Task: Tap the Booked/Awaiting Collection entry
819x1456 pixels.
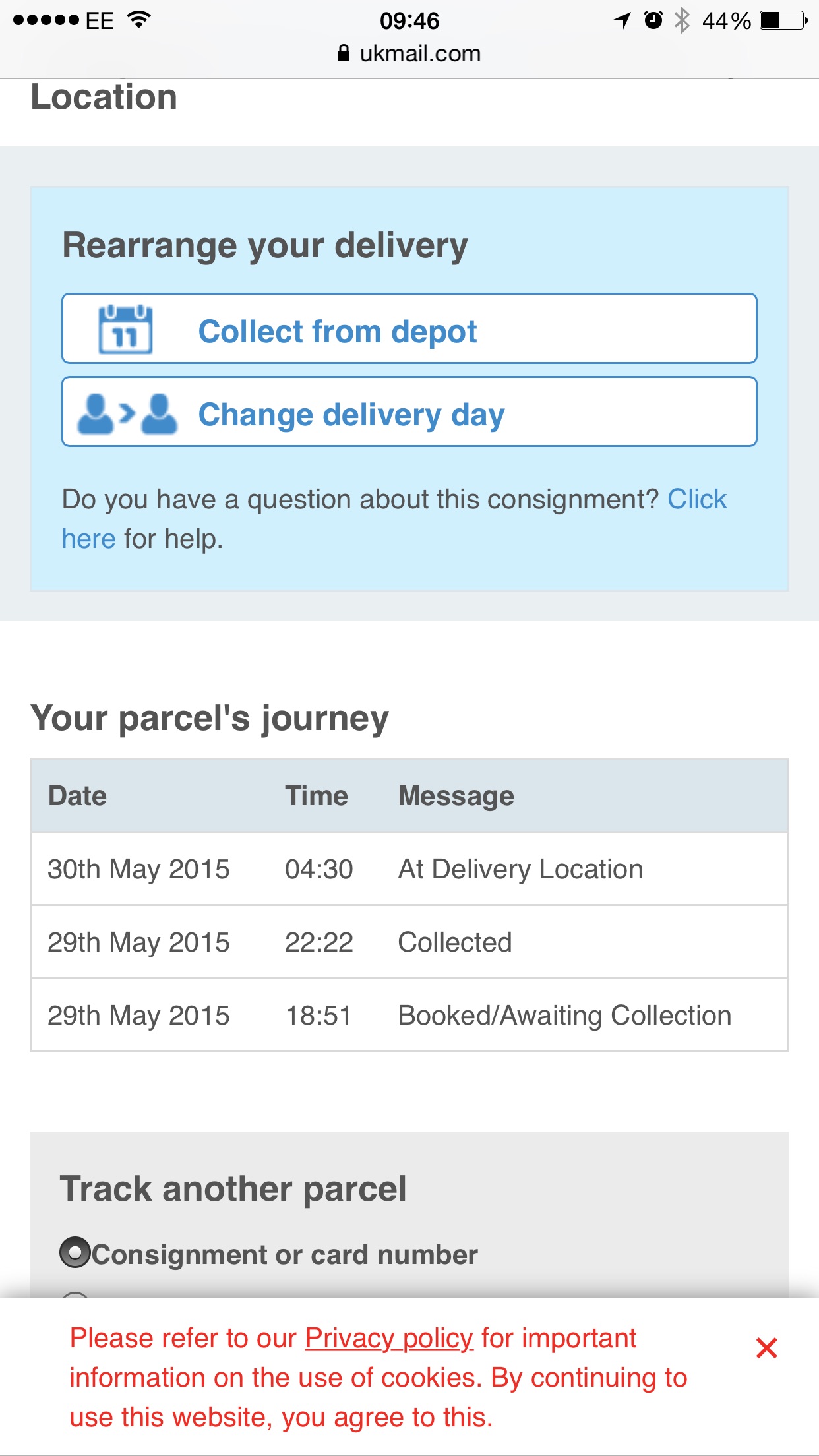Action: [x=409, y=1015]
